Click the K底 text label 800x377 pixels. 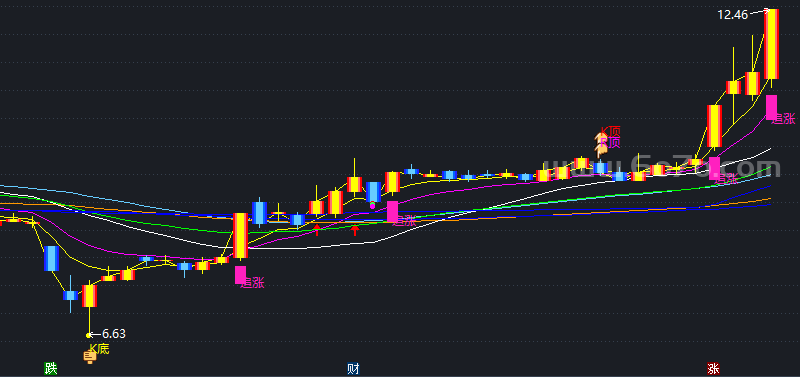[99, 348]
